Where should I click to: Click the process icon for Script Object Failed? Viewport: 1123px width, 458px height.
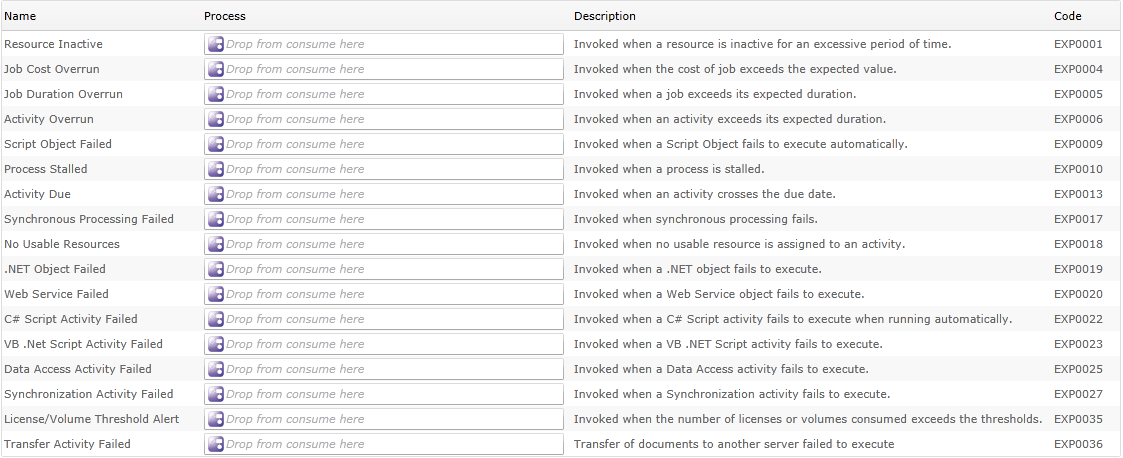pos(215,144)
